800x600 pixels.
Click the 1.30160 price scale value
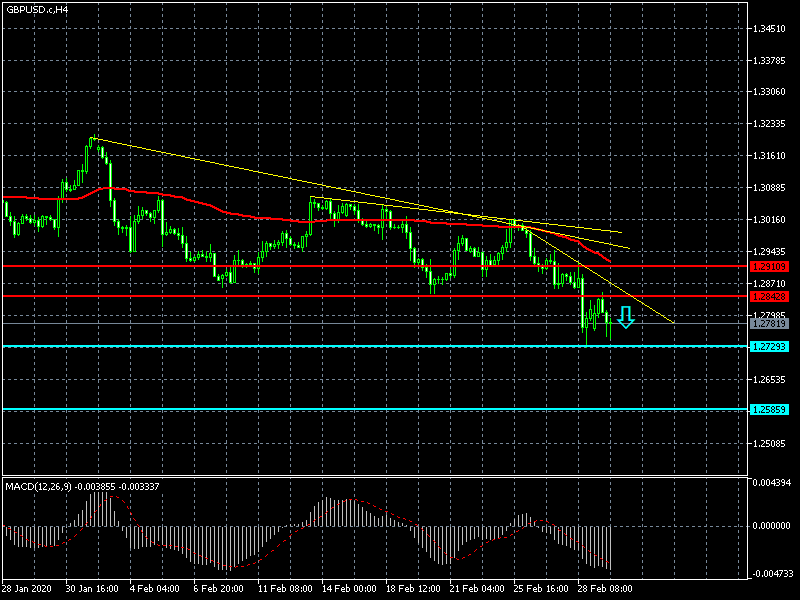(x=769, y=220)
